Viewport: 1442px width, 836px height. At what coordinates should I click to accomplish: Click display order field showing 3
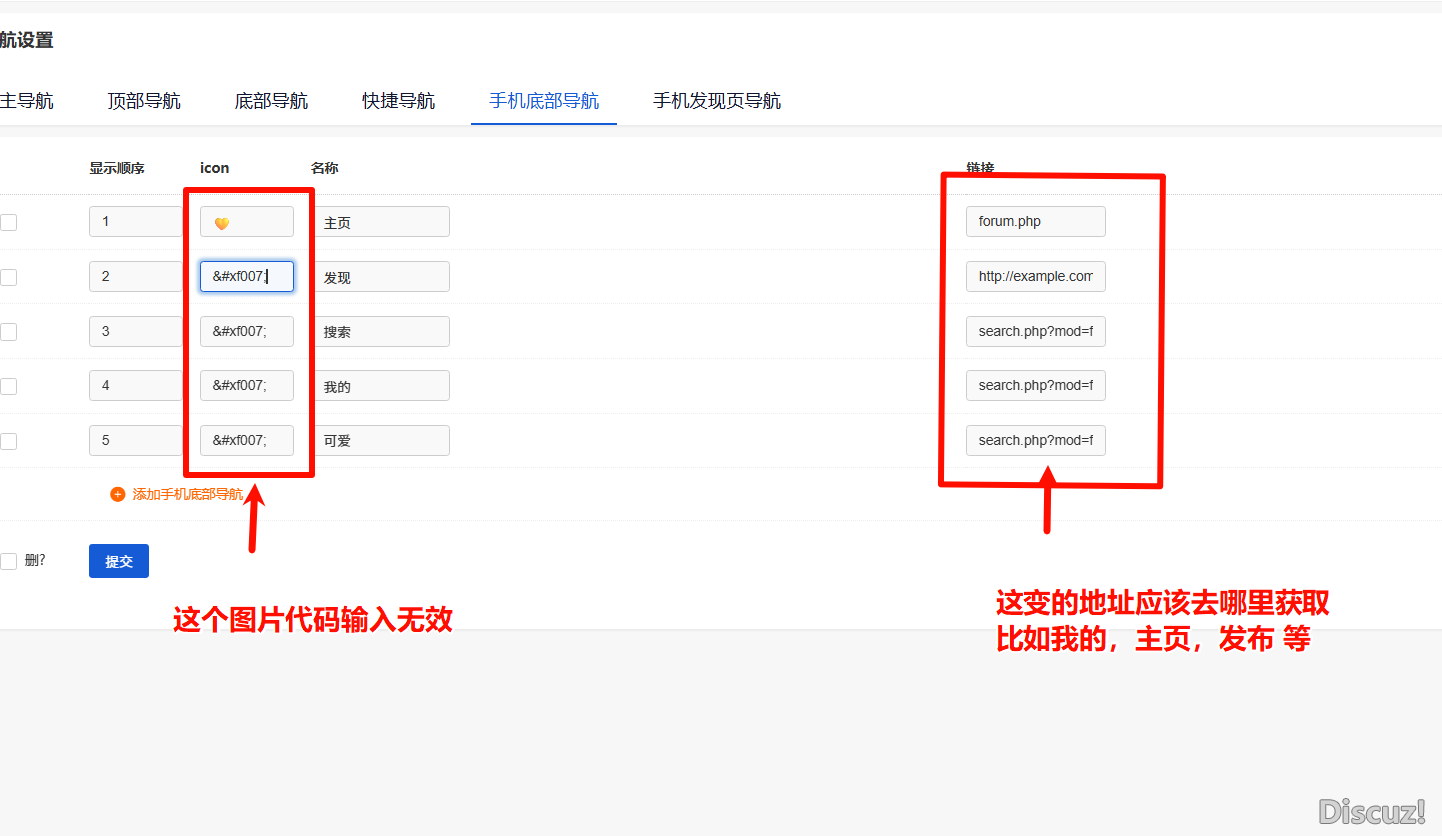[x=135, y=331]
